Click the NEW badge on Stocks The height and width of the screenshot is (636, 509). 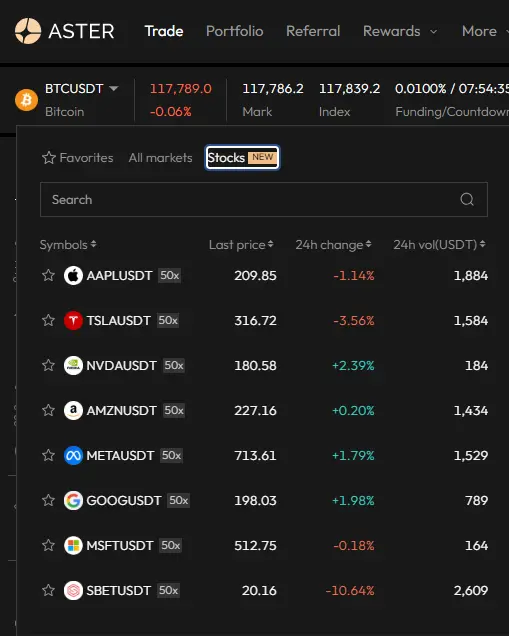(262, 157)
